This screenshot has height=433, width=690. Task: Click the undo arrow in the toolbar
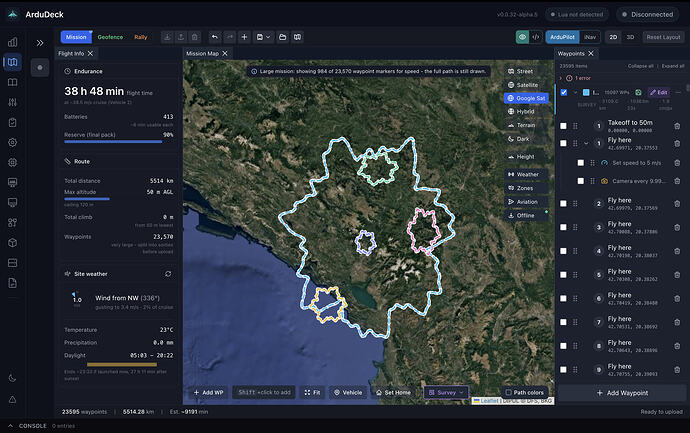pyautogui.click(x=215, y=37)
